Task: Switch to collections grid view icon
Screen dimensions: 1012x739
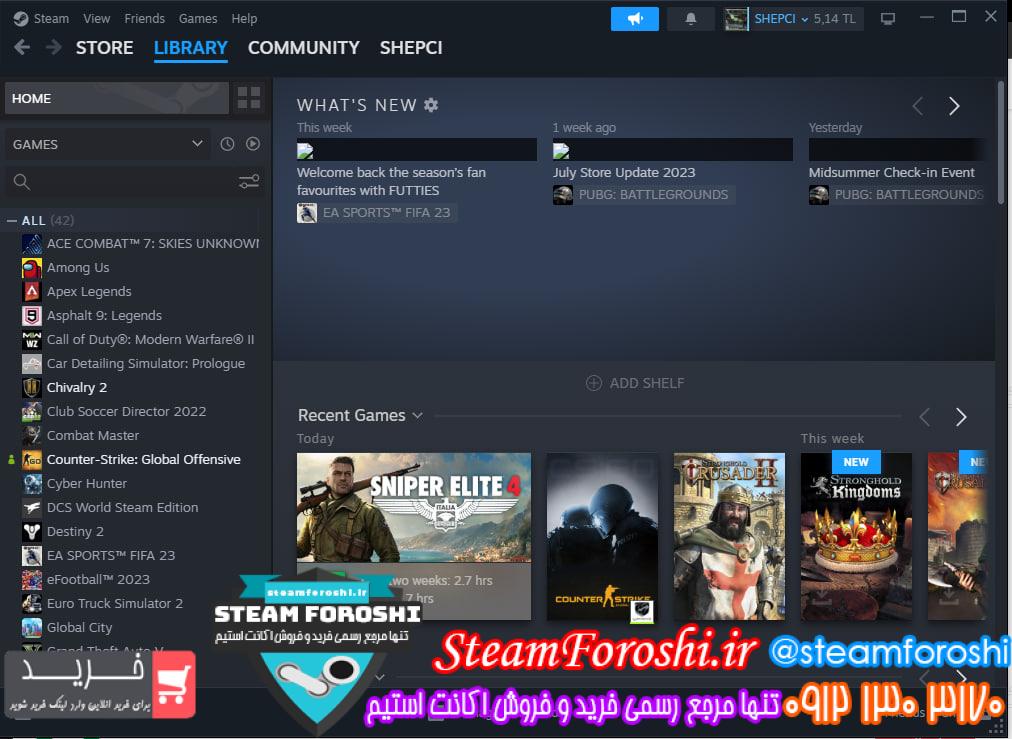Action: [248, 98]
